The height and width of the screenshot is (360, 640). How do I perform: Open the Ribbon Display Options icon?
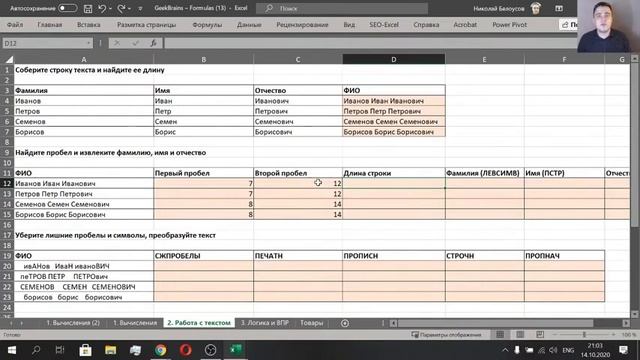559,8
